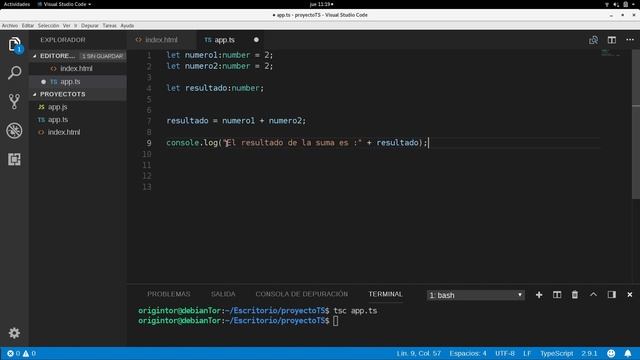
Task: Select app.ts under open editors
Action: pos(78,82)
